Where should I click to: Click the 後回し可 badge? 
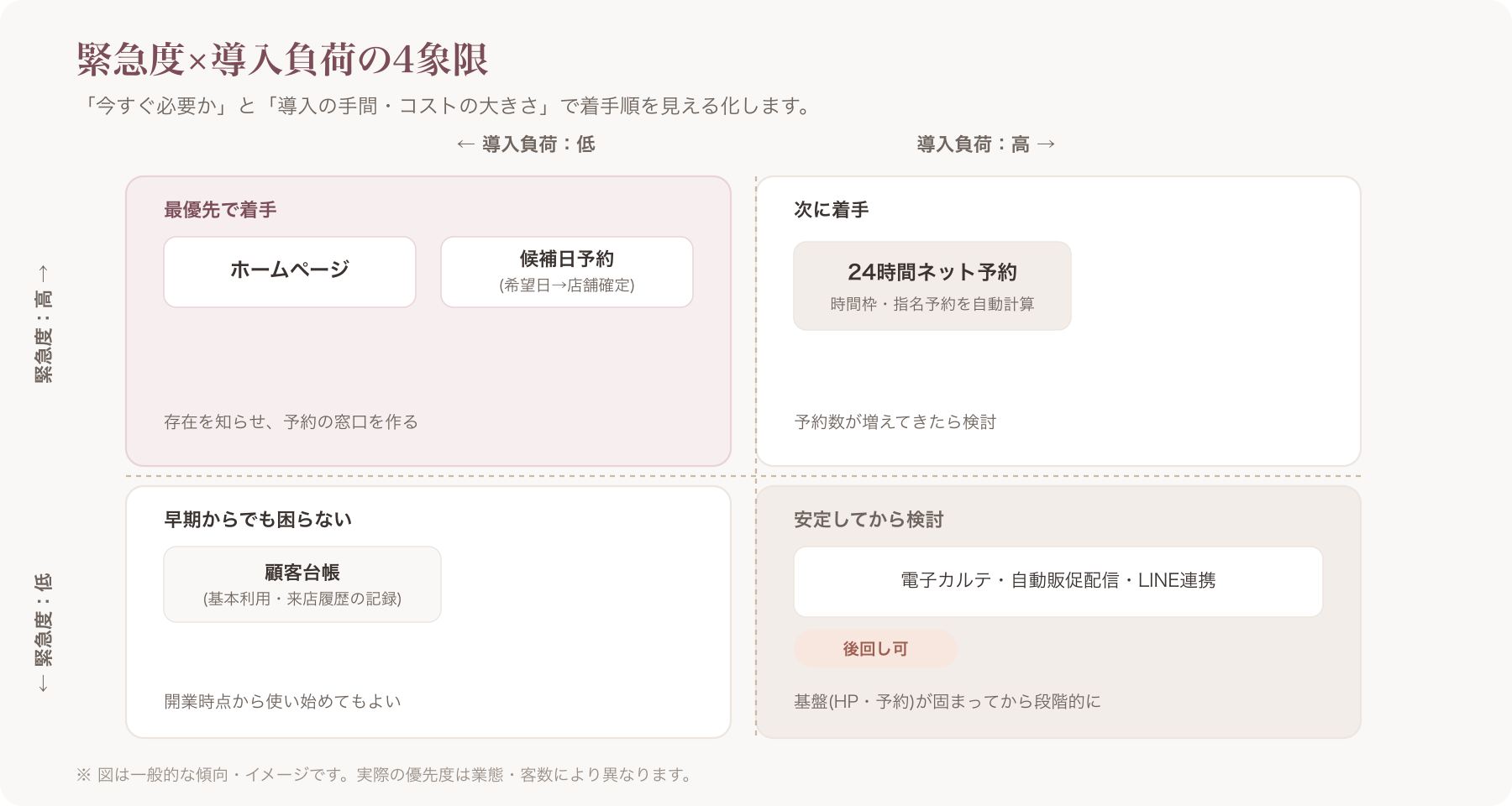[x=875, y=649]
